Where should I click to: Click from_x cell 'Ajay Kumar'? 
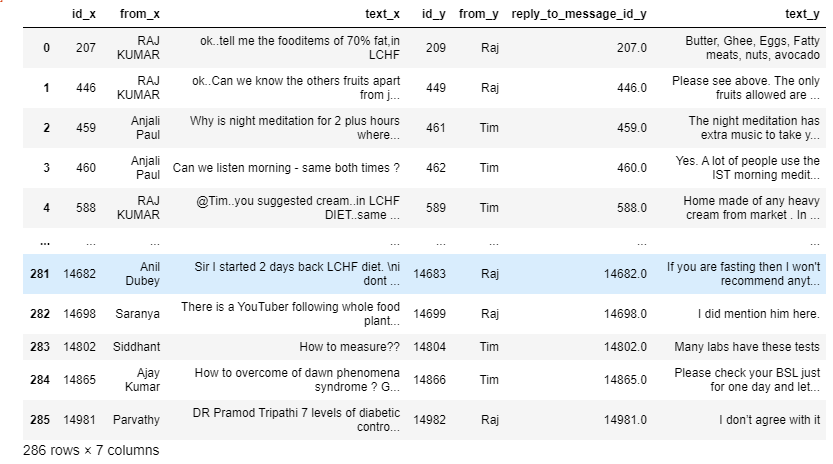(x=142, y=379)
